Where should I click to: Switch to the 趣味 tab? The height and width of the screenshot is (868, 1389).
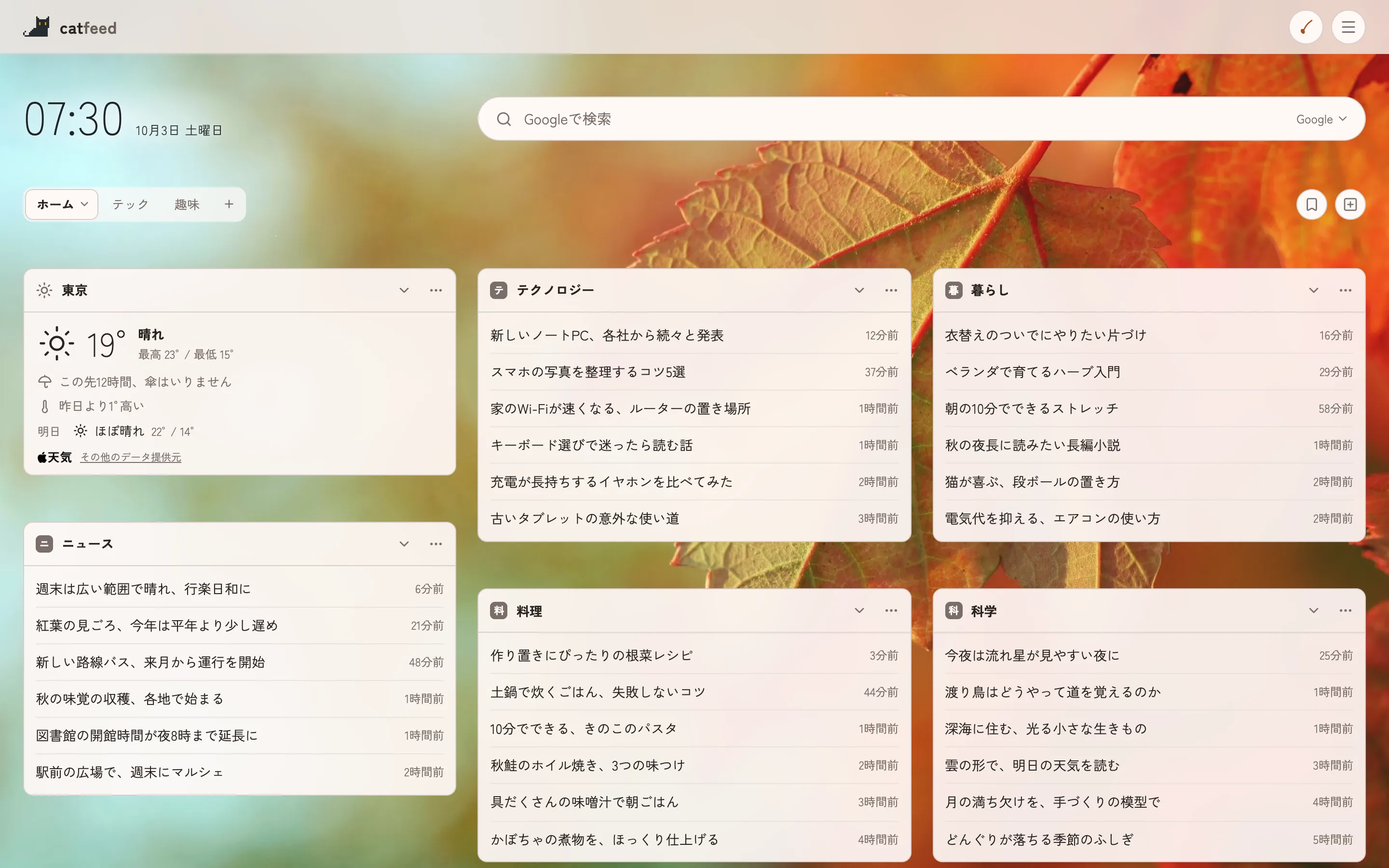(187, 204)
